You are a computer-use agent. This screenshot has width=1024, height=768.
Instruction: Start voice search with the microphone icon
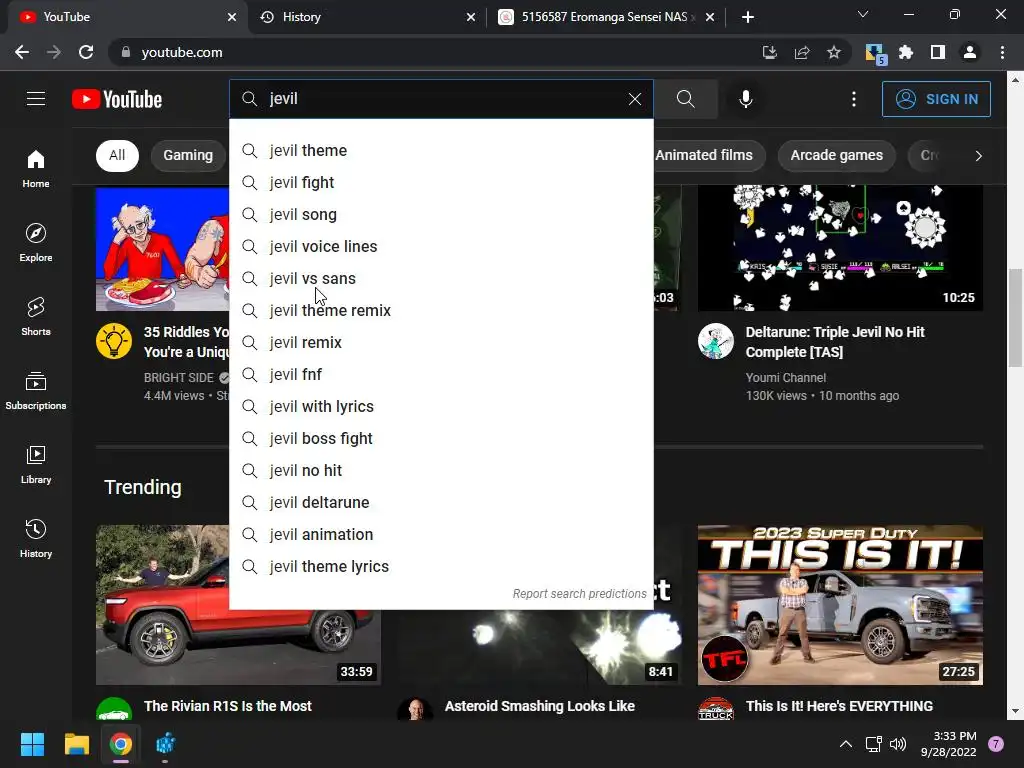(x=745, y=99)
